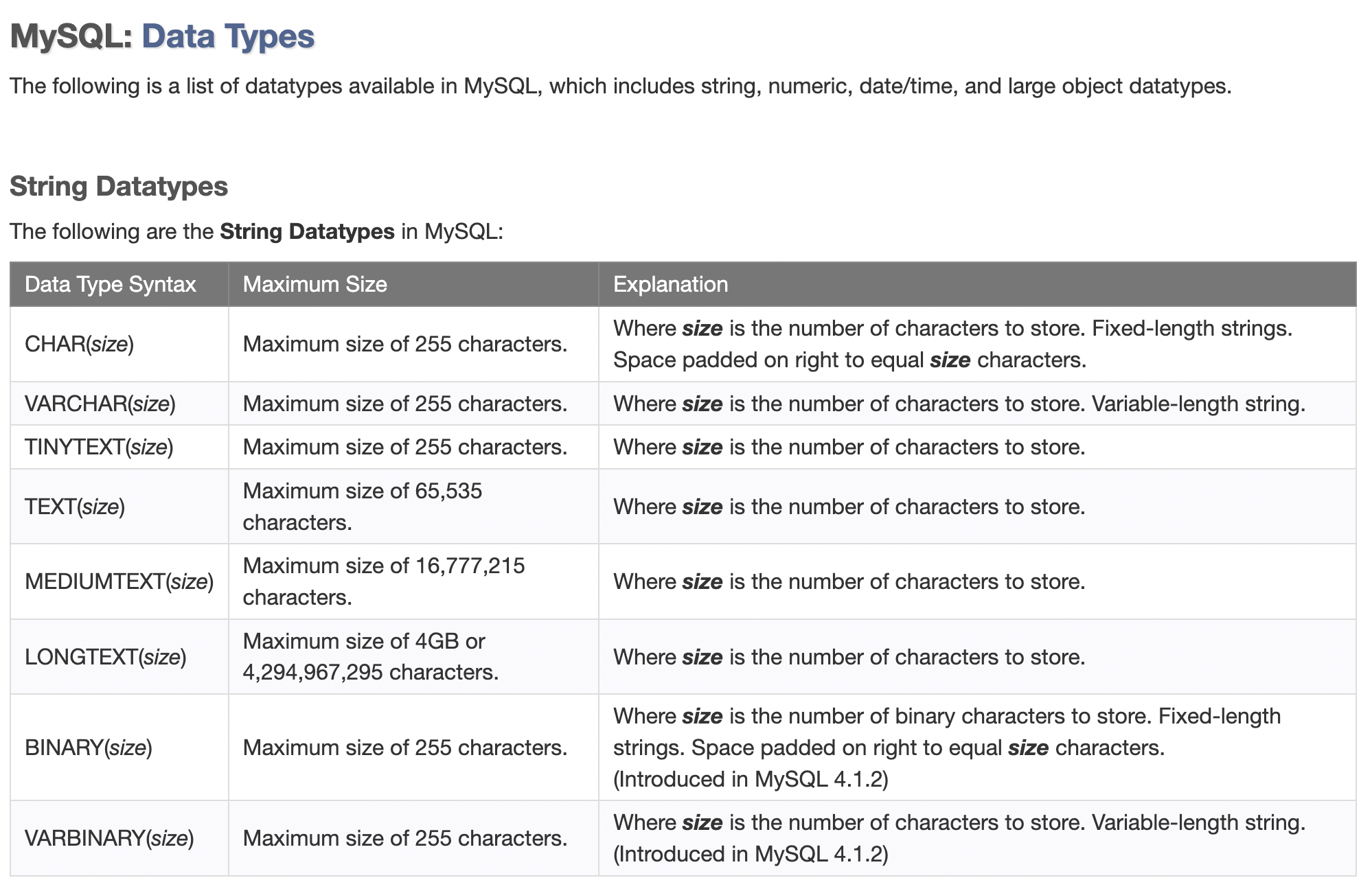Click the LONGTEXT row explanation text
The width and height of the screenshot is (1372, 891).
tap(849, 657)
